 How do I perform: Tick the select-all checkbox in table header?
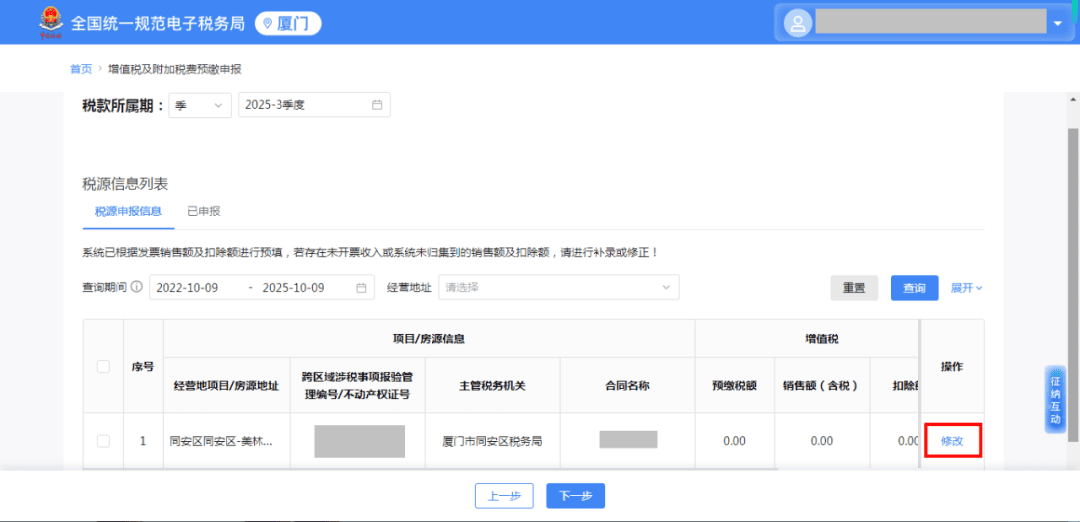tap(103, 367)
